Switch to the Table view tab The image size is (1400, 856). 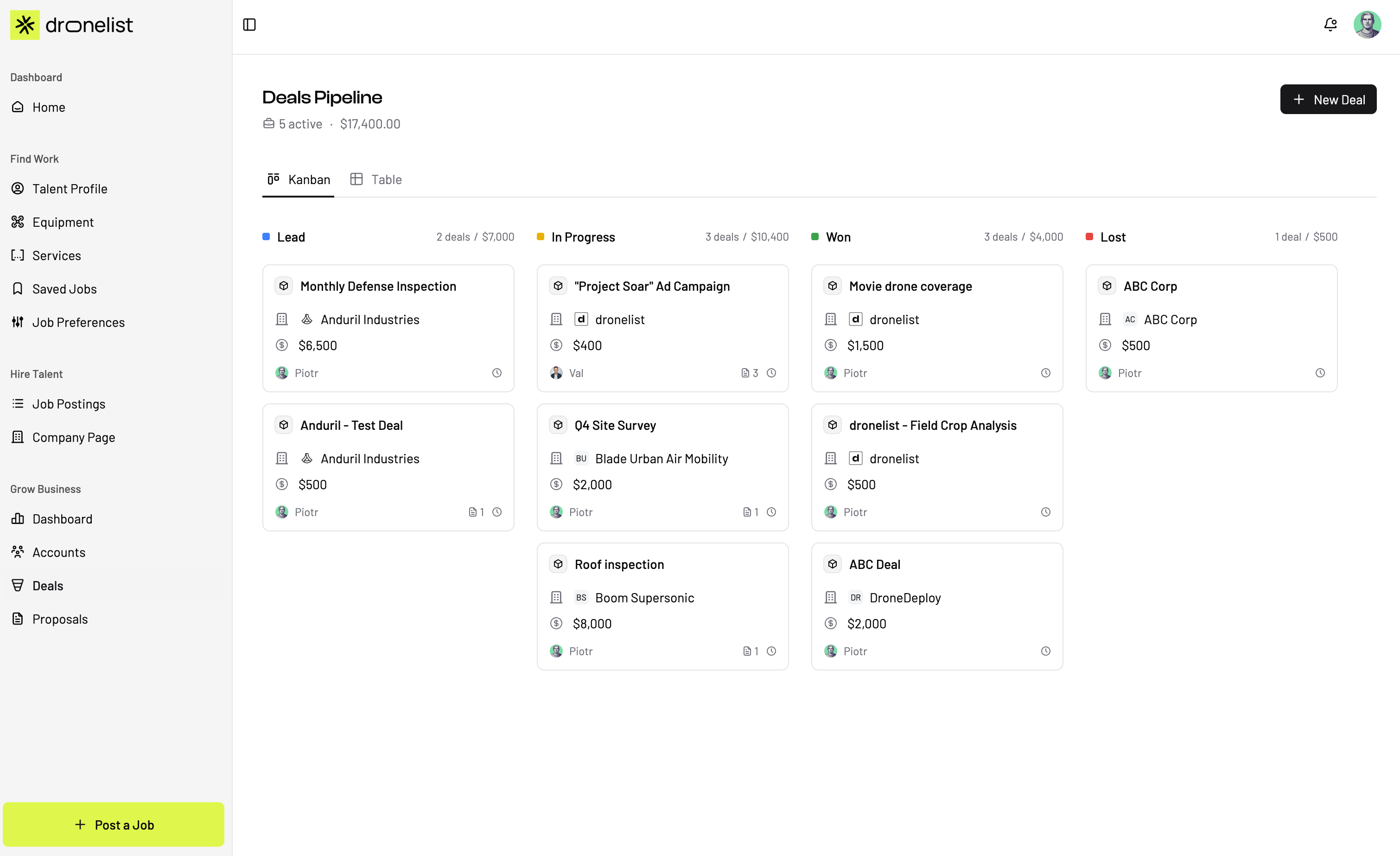click(x=376, y=179)
